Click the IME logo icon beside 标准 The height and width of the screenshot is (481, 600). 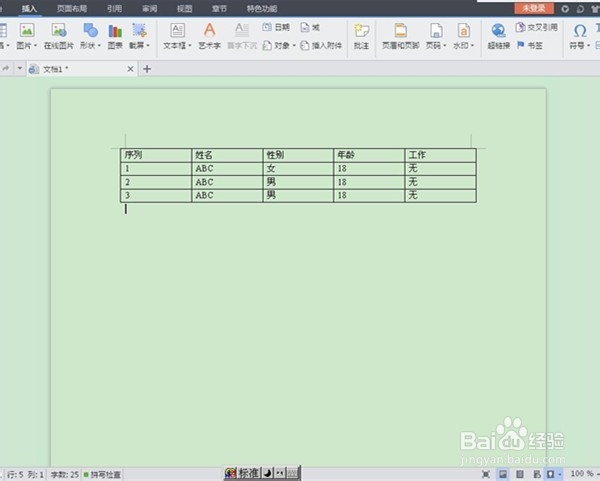click(x=230, y=473)
